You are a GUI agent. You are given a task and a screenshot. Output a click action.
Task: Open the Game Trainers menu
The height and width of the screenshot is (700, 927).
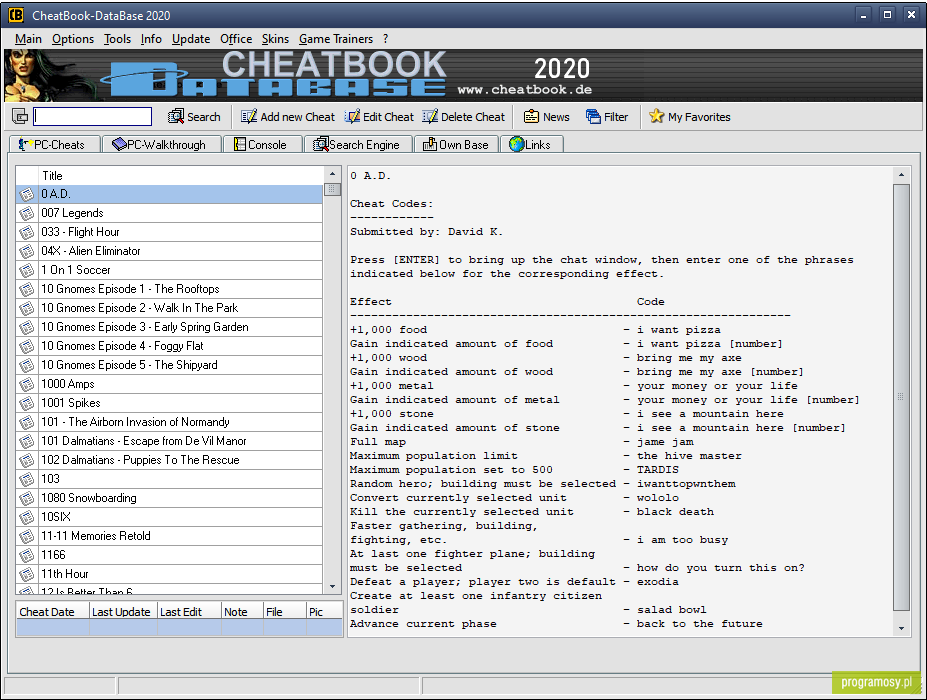[x=336, y=39]
